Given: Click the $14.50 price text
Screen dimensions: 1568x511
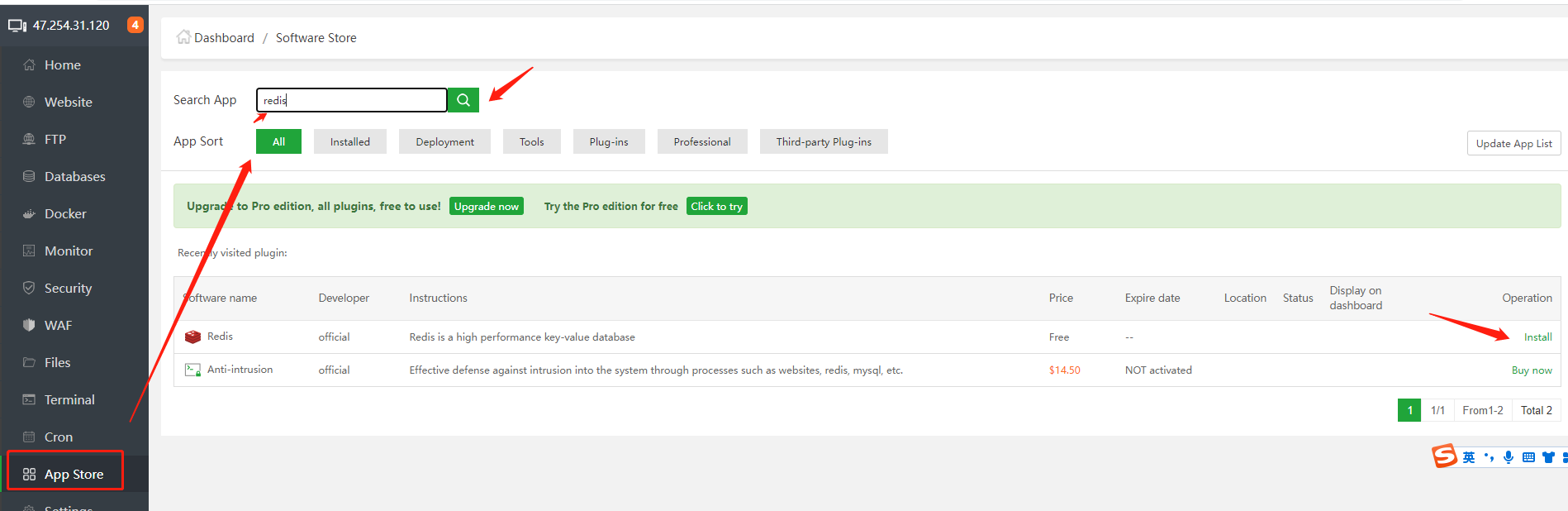Looking at the screenshot, I should [1065, 370].
